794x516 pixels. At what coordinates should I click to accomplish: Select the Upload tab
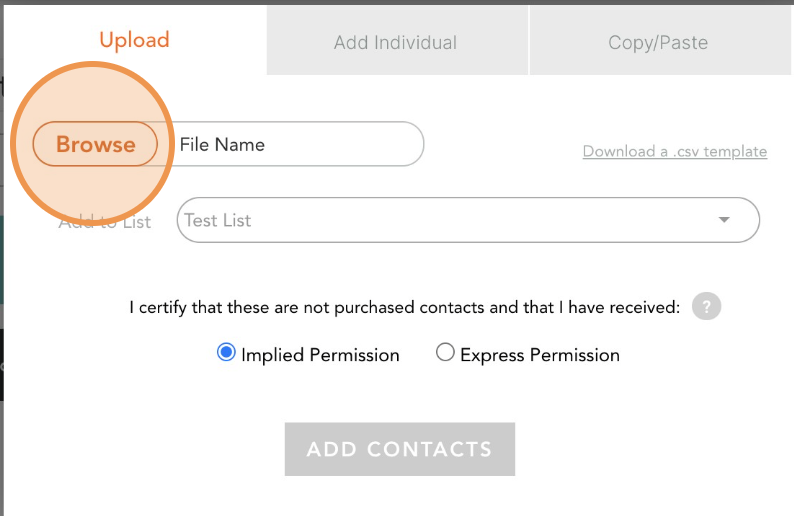point(134,40)
